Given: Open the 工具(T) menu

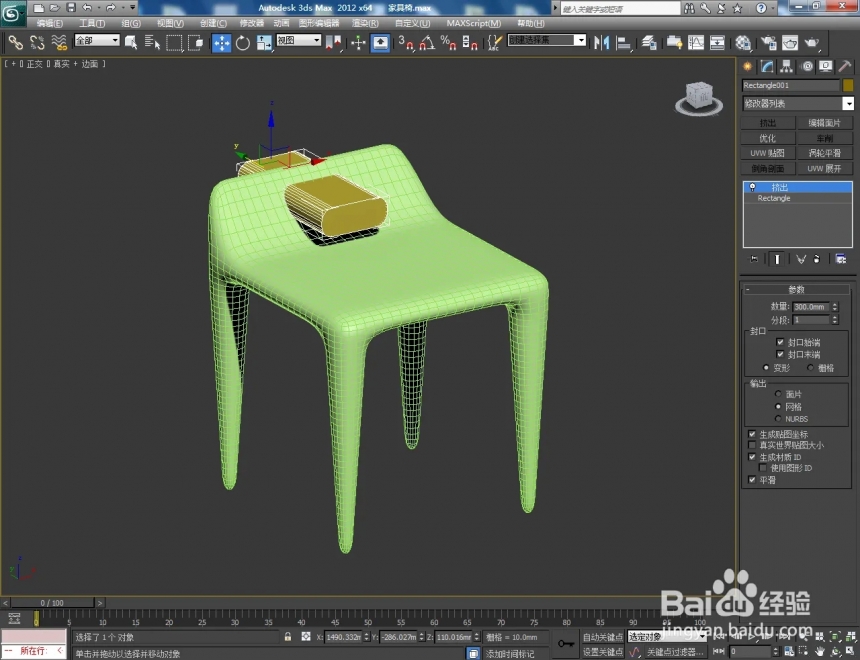Looking at the screenshot, I should pos(92,23).
